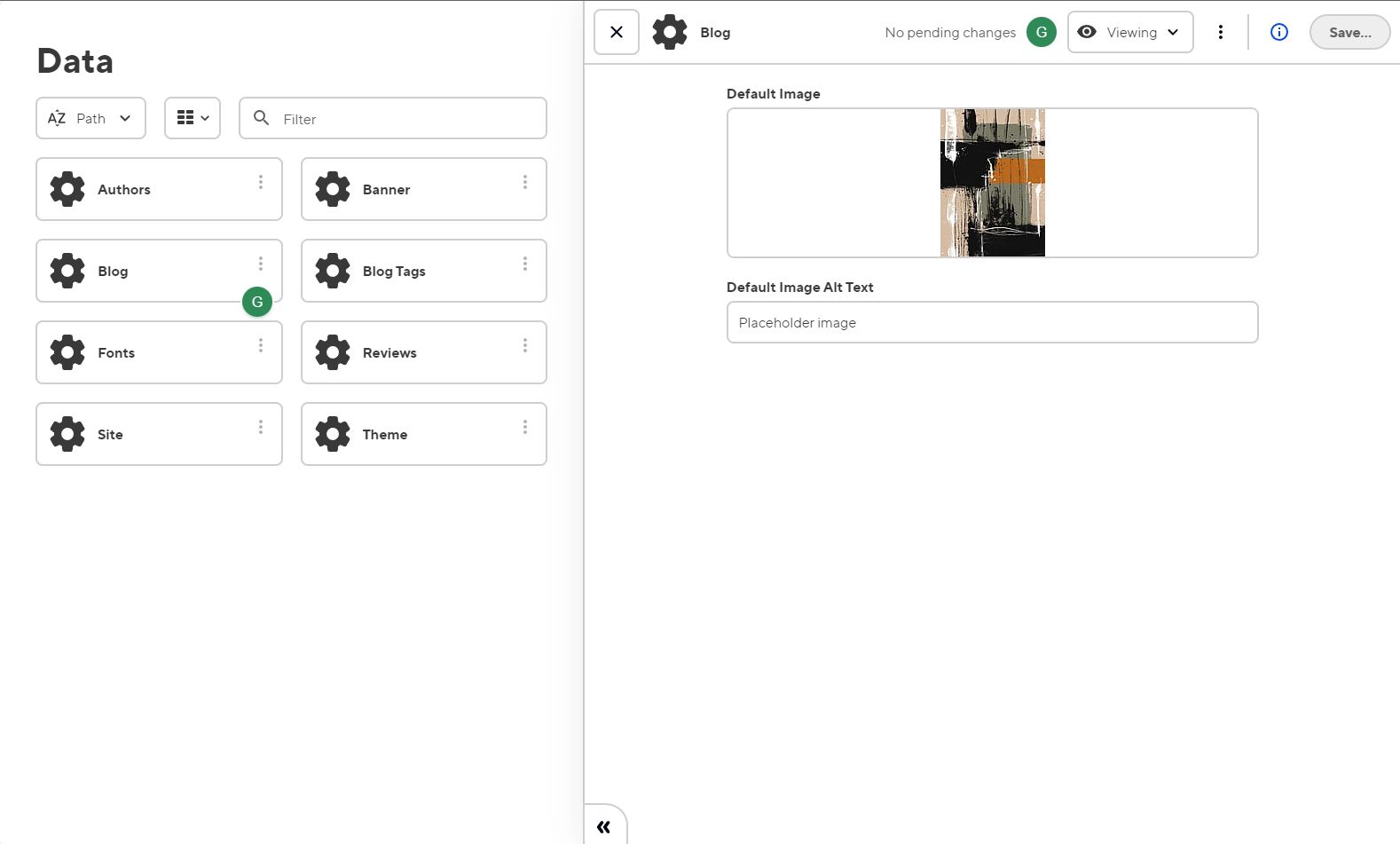This screenshot has height=844, width=1400.
Task: Open the editor's three-dot options menu
Action: click(1220, 32)
